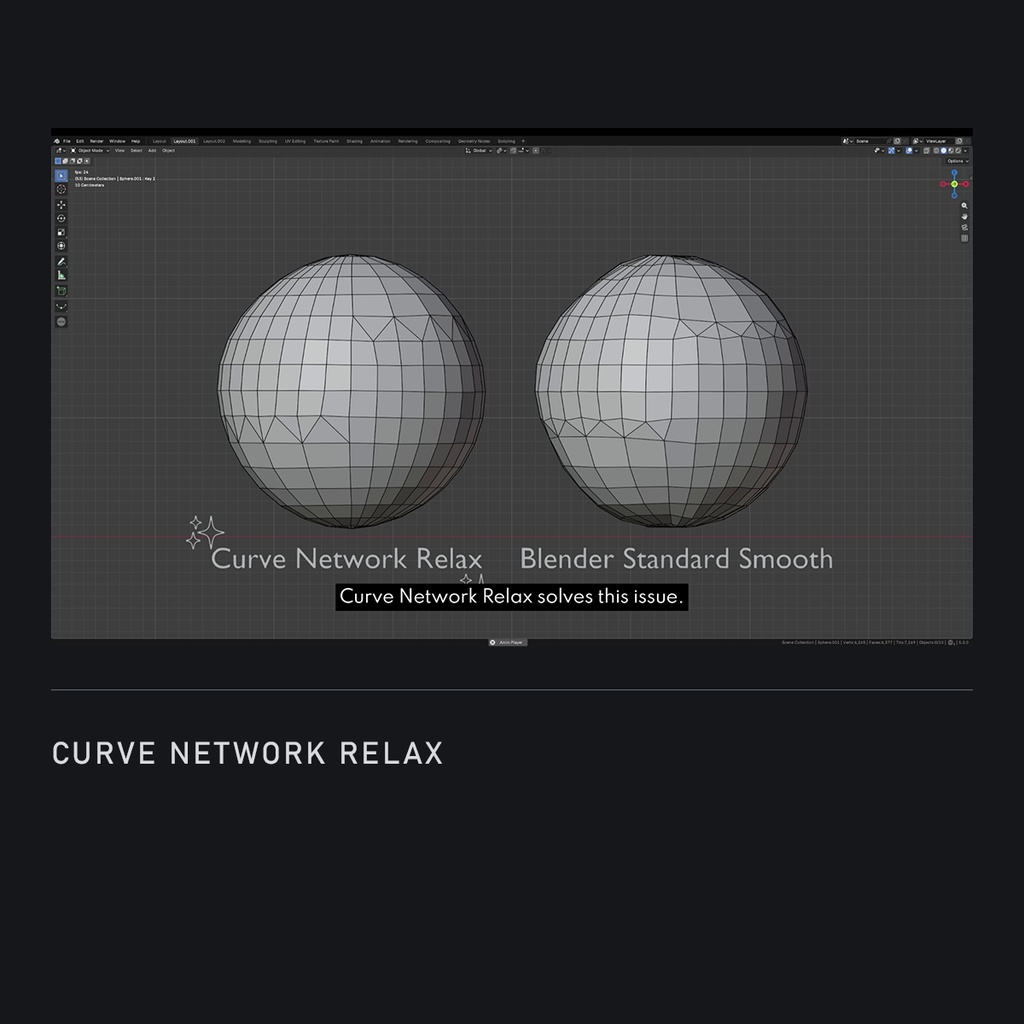
Task: Switch to Wireframe shading mode
Action: click(936, 151)
